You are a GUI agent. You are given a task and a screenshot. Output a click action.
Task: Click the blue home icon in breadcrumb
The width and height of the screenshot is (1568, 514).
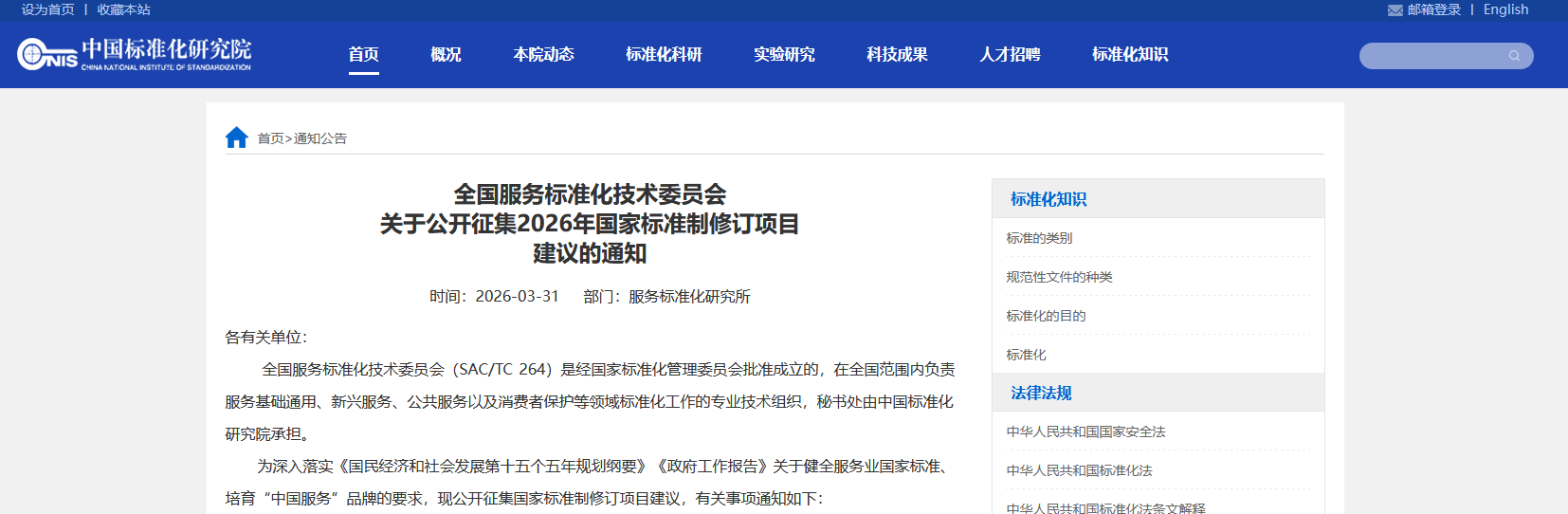(237, 138)
